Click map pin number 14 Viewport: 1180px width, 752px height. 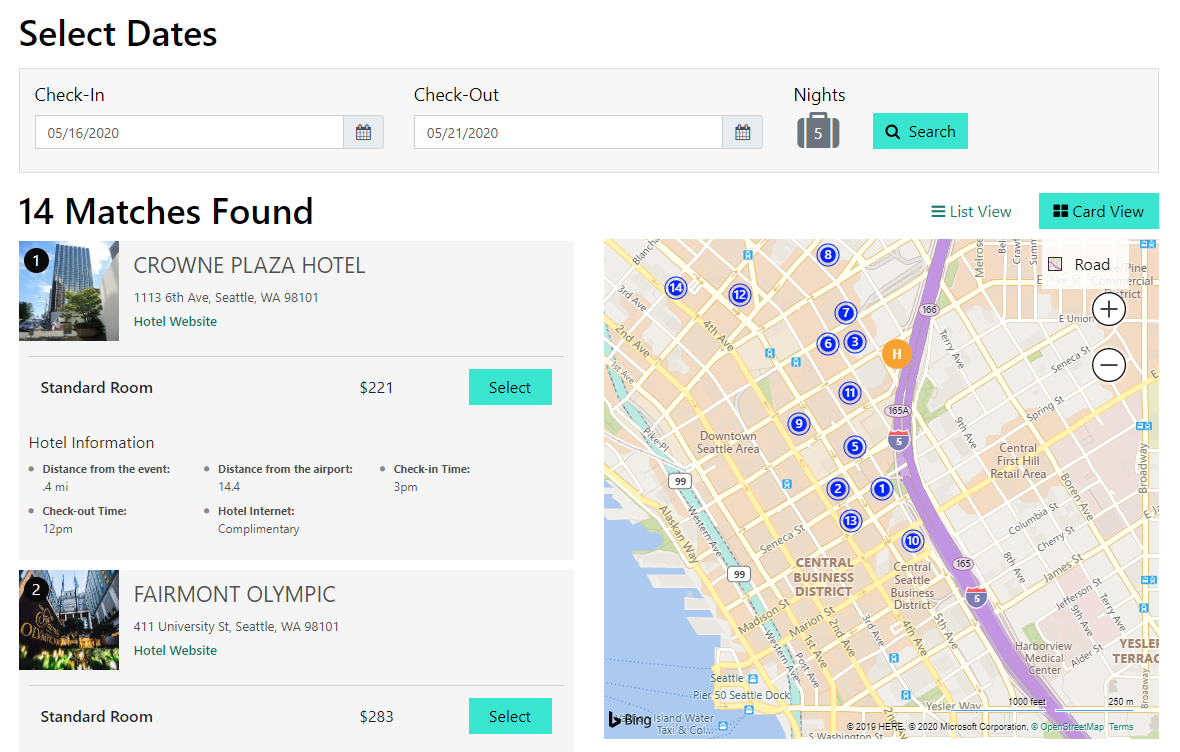tap(676, 288)
